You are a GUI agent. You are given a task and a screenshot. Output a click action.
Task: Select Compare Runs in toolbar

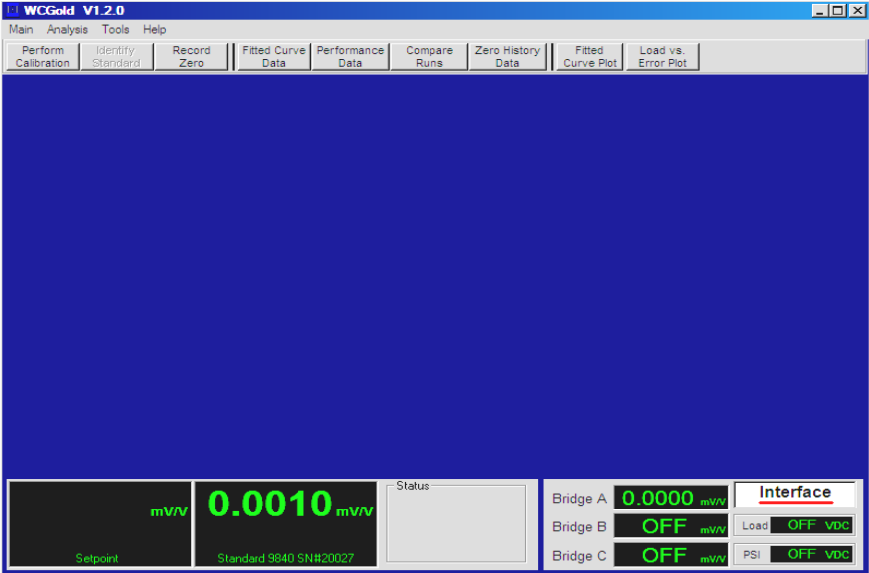[x=429, y=57]
